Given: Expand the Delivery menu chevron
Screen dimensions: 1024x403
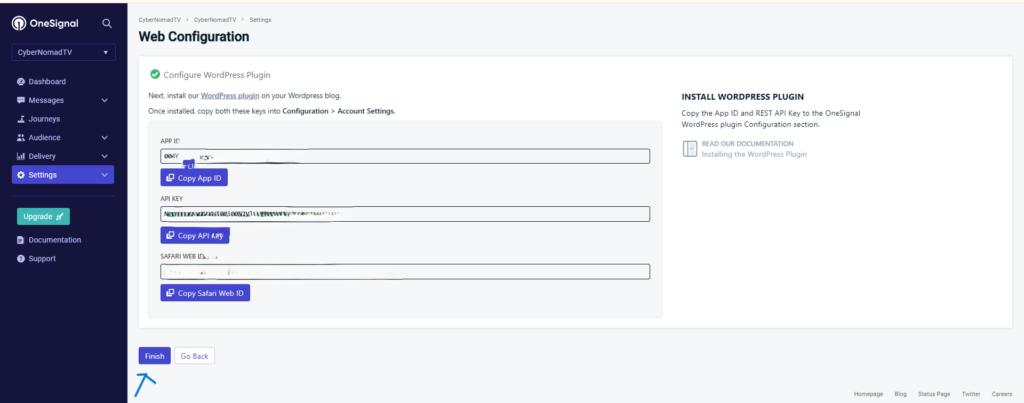Looking at the screenshot, I should pyautogui.click(x=105, y=156).
